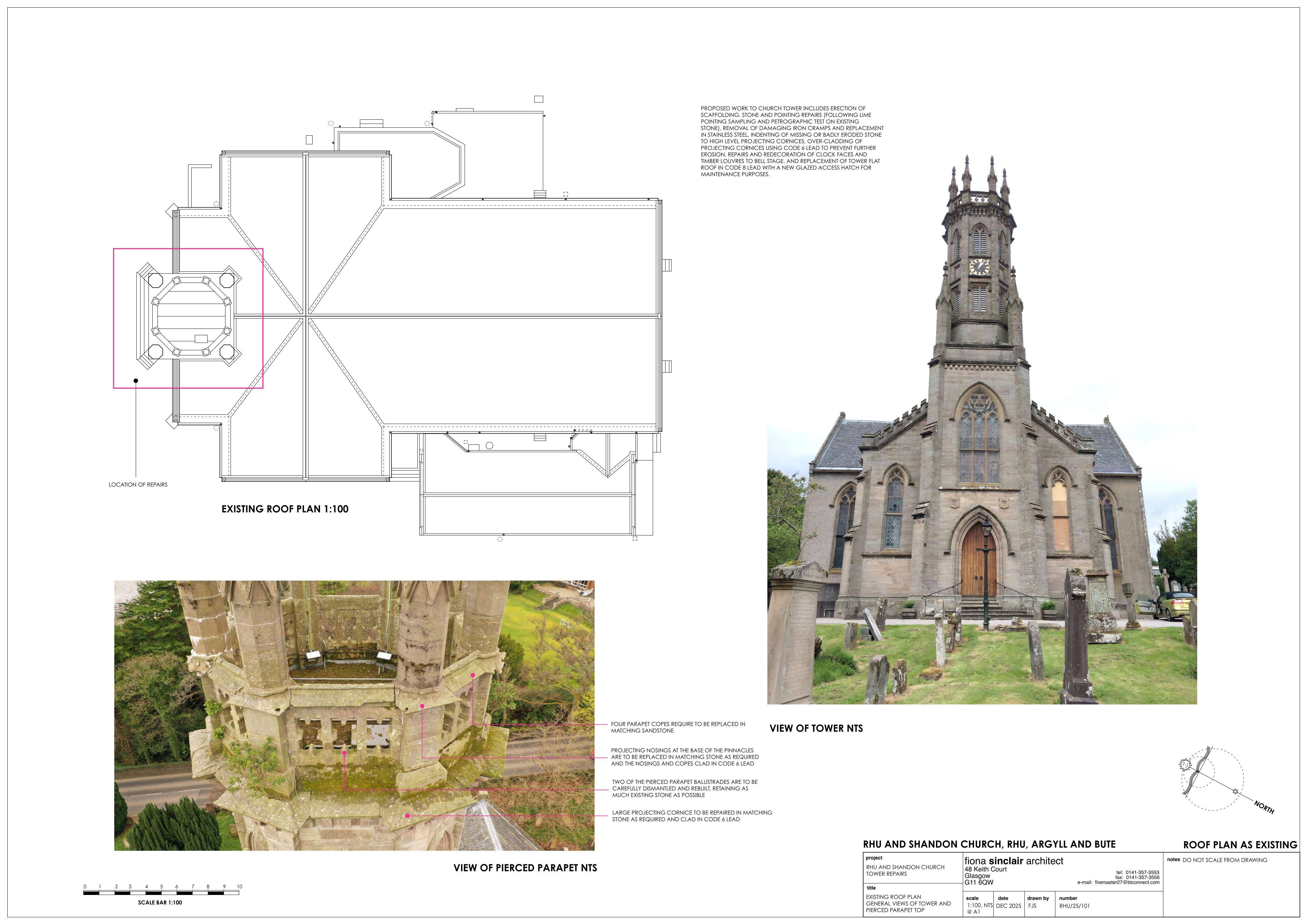Click the 'SCALE BAR 1:100' label

click(160, 902)
